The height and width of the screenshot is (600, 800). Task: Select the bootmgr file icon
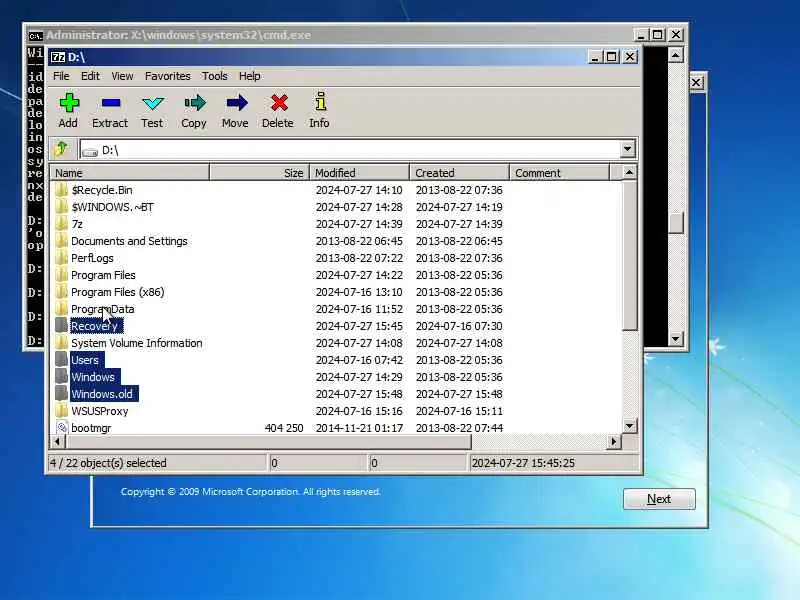[x=62, y=428]
